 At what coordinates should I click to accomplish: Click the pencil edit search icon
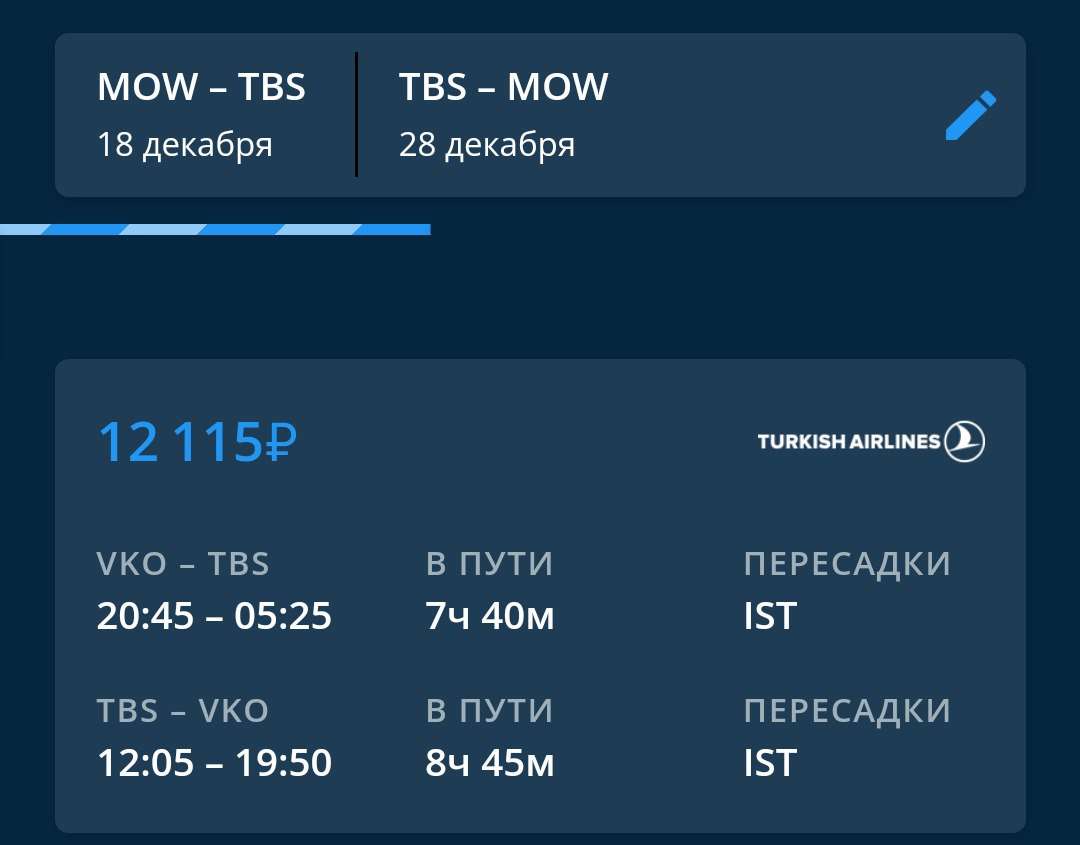coord(970,116)
